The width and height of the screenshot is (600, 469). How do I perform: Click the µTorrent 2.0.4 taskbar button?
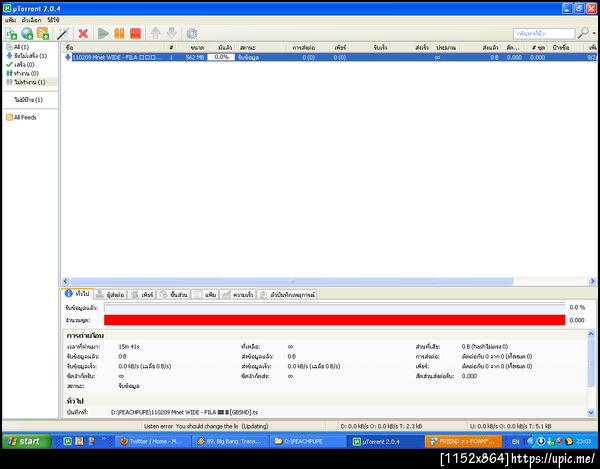385,441
